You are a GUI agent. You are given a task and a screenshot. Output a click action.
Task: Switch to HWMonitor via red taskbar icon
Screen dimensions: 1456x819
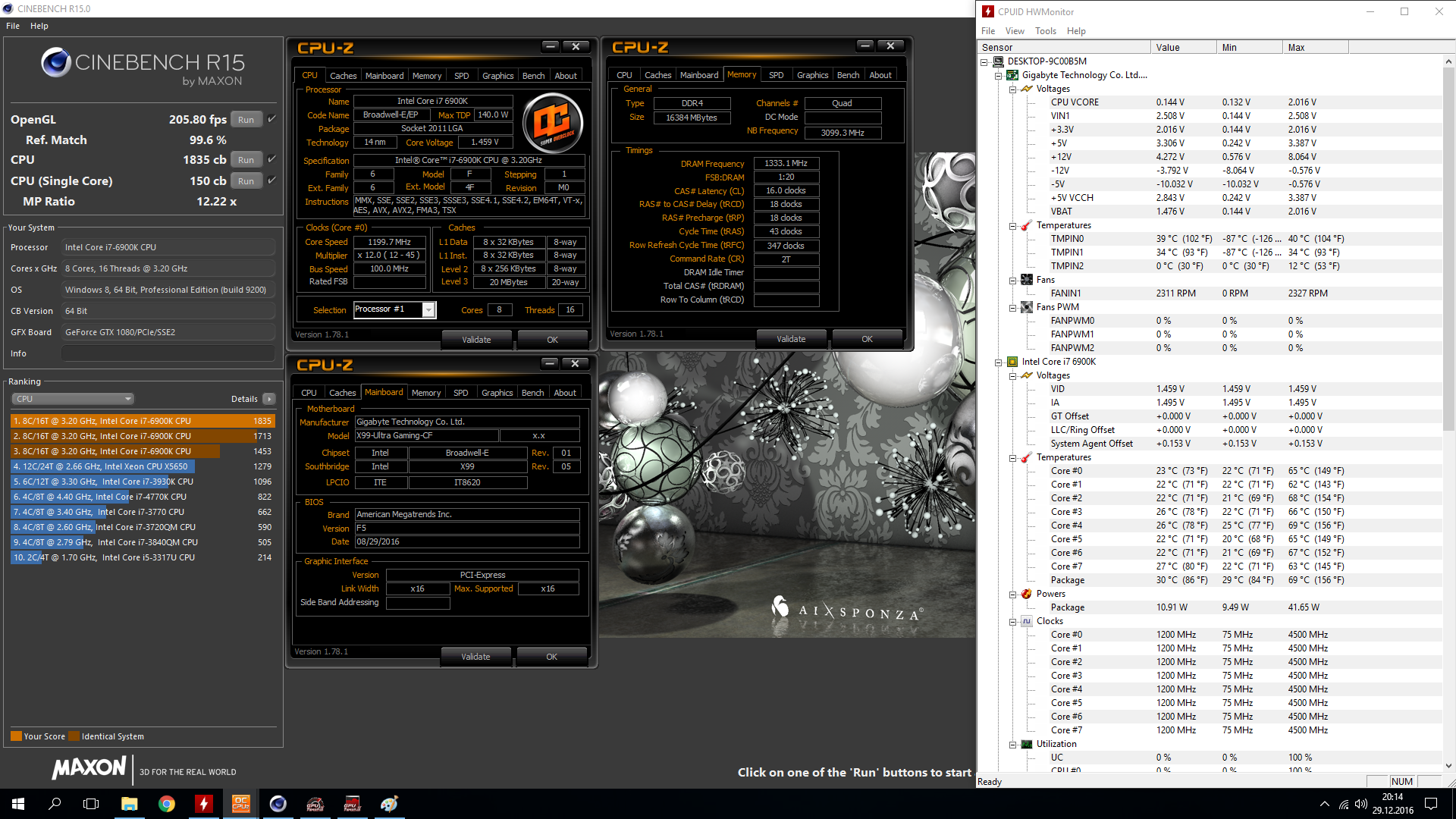click(x=204, y=804)
